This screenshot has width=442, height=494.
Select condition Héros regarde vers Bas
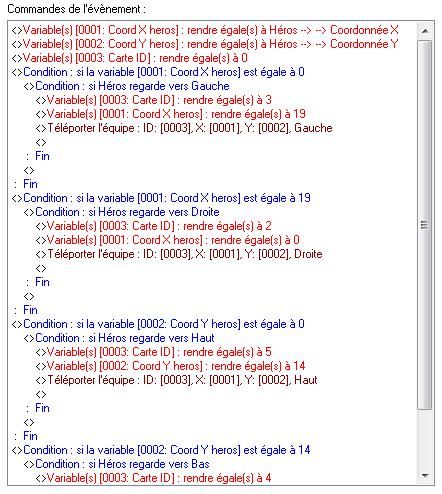click(x=117, y=464)
